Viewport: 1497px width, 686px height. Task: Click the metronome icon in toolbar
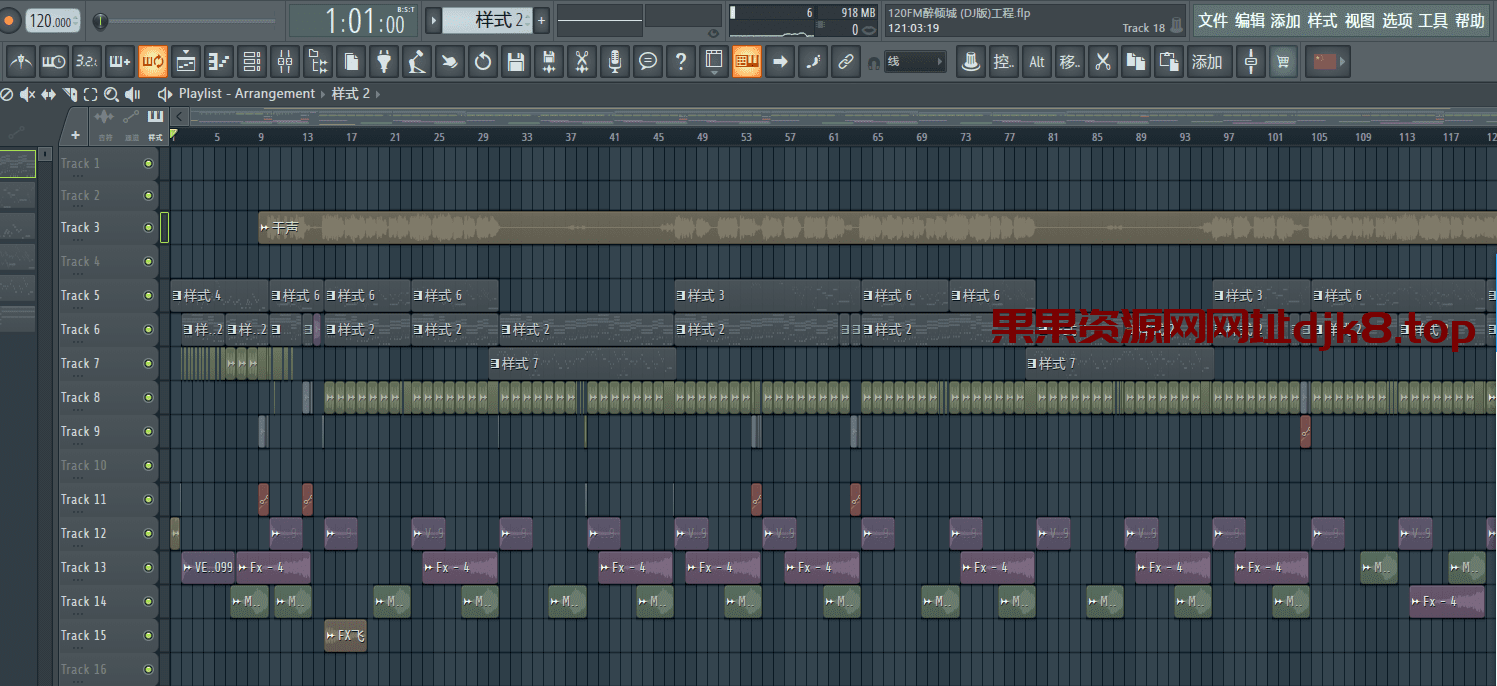point(21,62)
